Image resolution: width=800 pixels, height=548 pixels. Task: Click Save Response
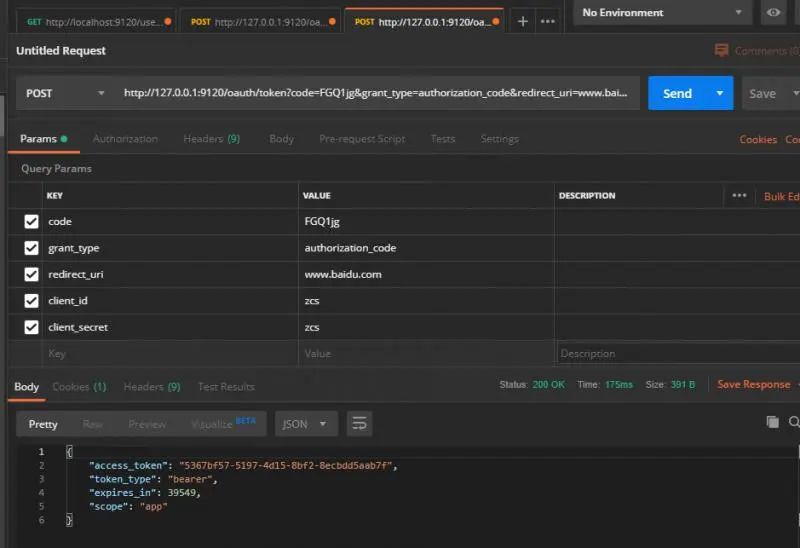[754, 385]
